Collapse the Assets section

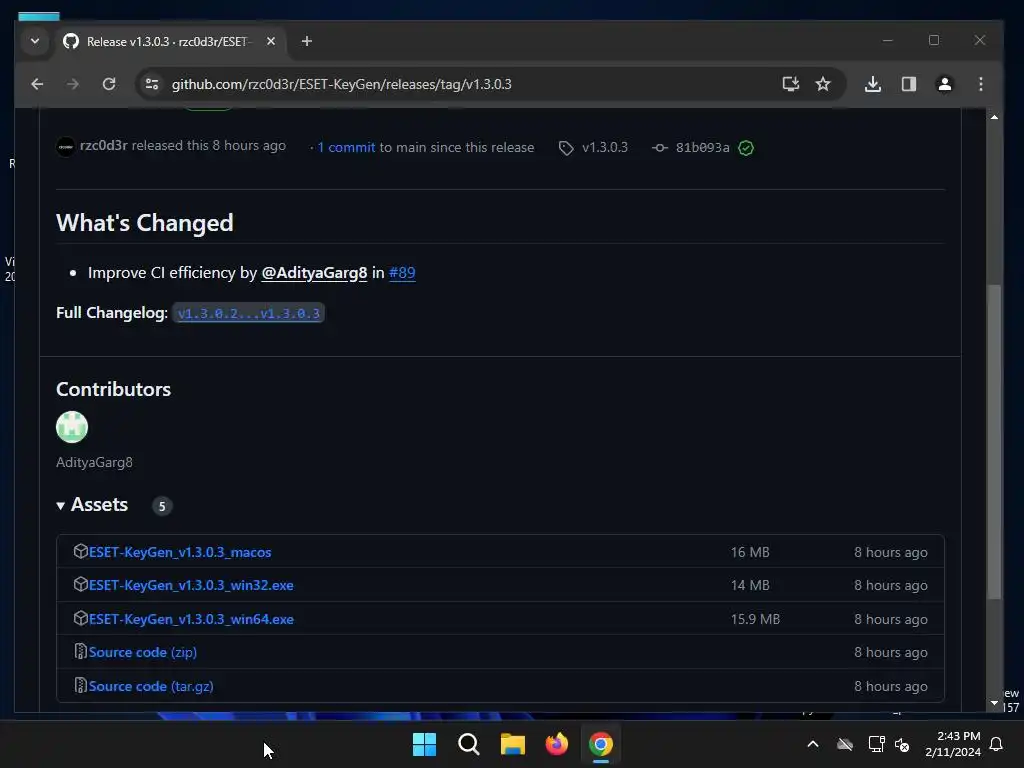point(92,505)
